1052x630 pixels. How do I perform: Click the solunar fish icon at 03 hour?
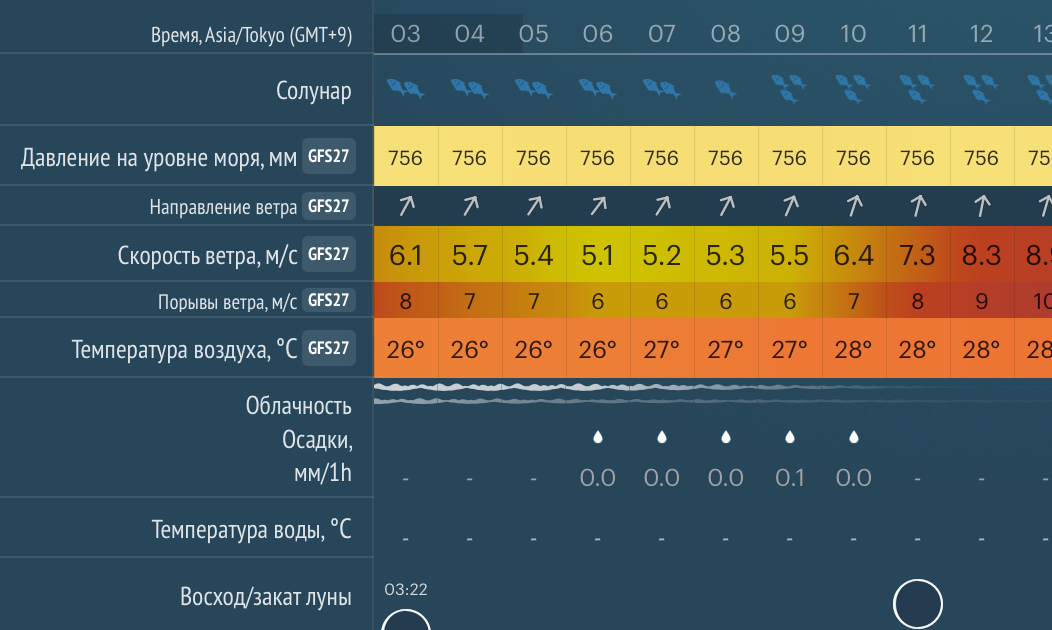tap(405, 89)
